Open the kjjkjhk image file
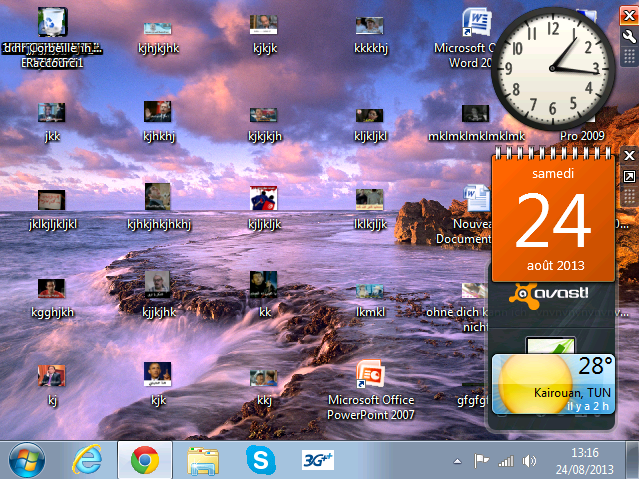Screen dimensions: 639x479 (158, 285)
